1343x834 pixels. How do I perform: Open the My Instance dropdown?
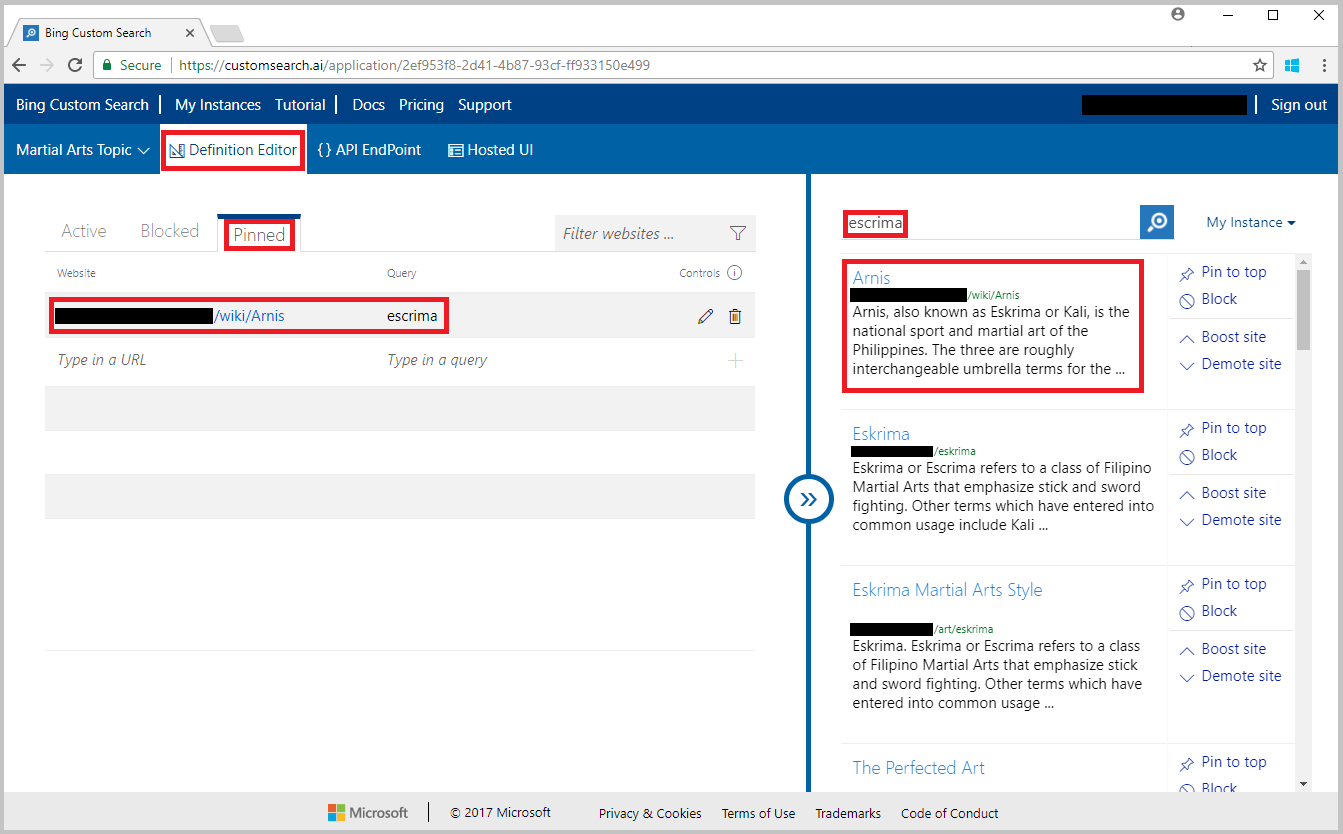pyautogui.click(x=1249, y=222)
